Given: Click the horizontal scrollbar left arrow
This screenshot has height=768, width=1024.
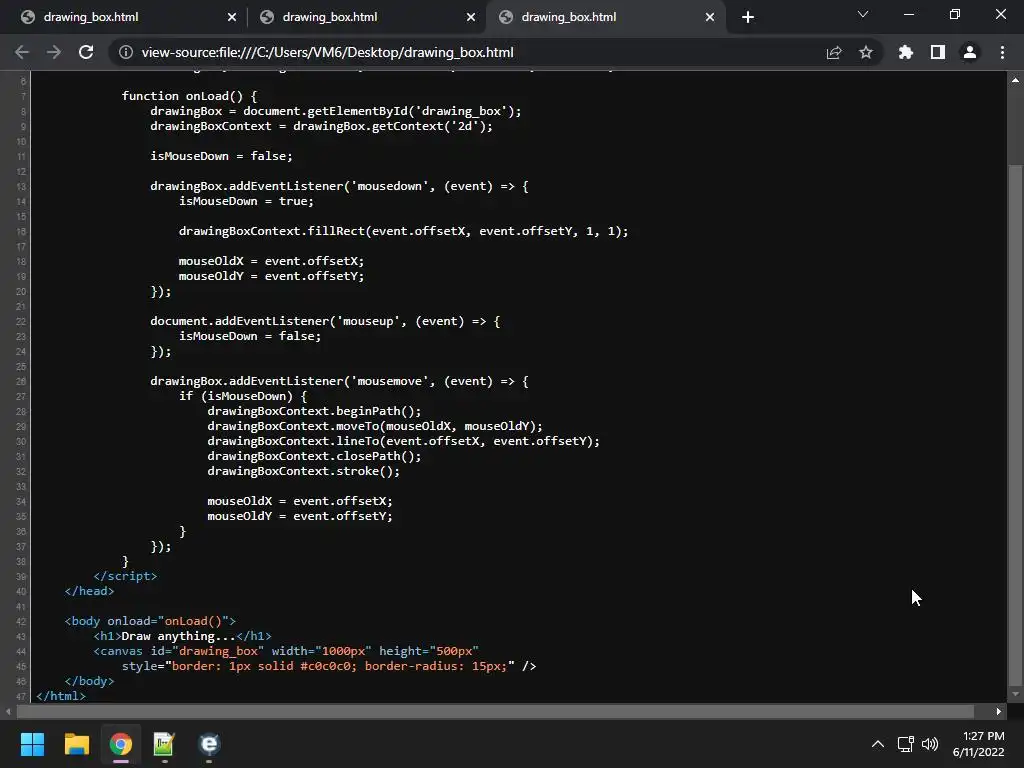Looking at the screenshot, I should pos(8,711).
